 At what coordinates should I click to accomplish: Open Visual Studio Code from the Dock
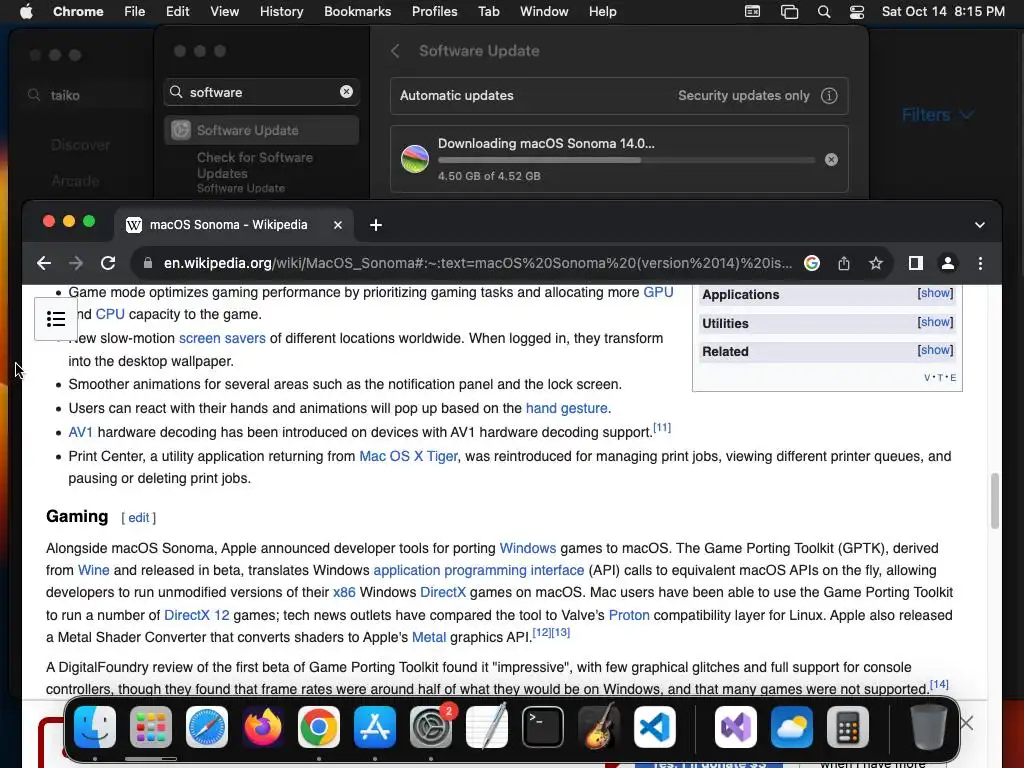[655, 727]
